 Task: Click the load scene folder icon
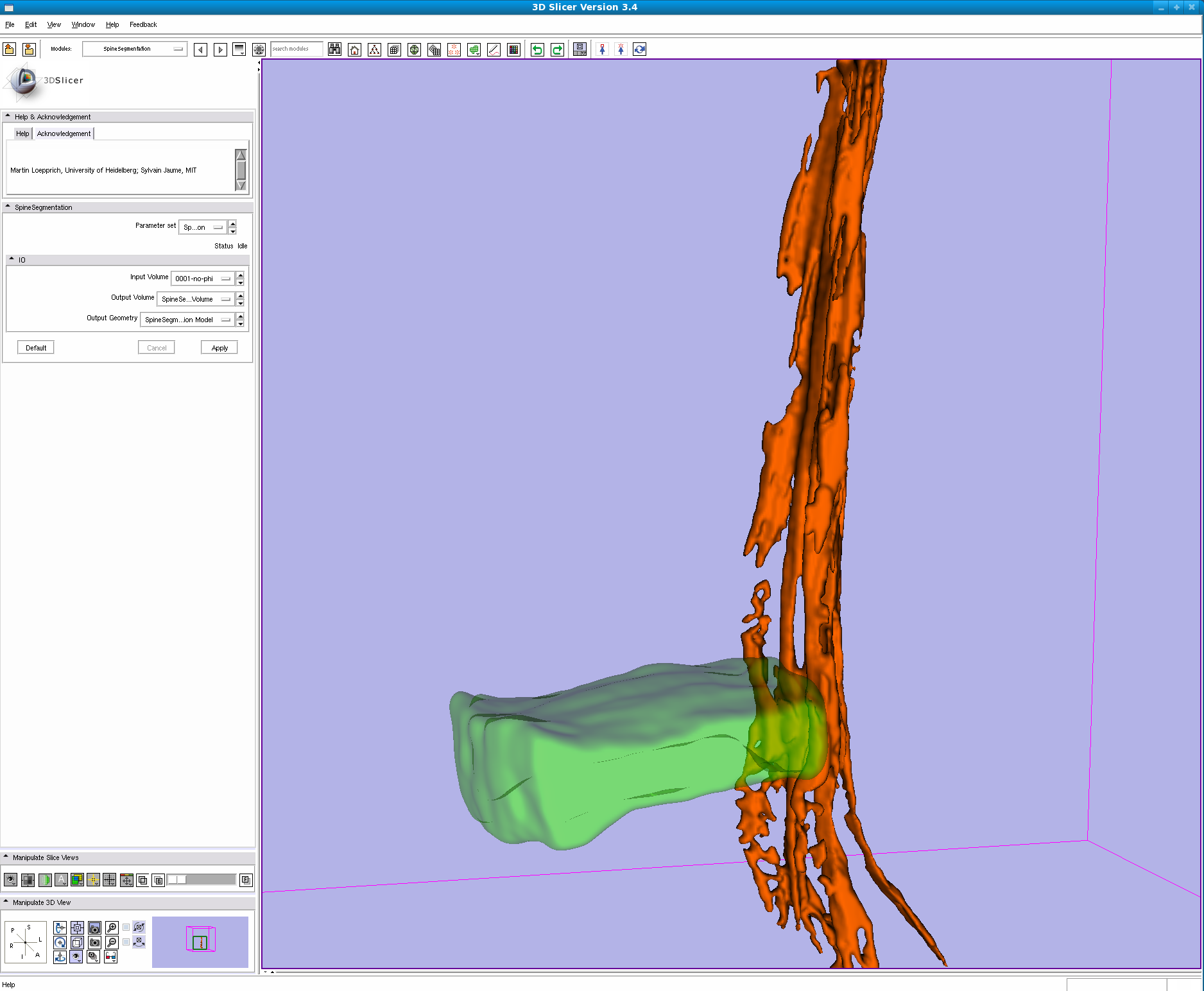(10, 49)
